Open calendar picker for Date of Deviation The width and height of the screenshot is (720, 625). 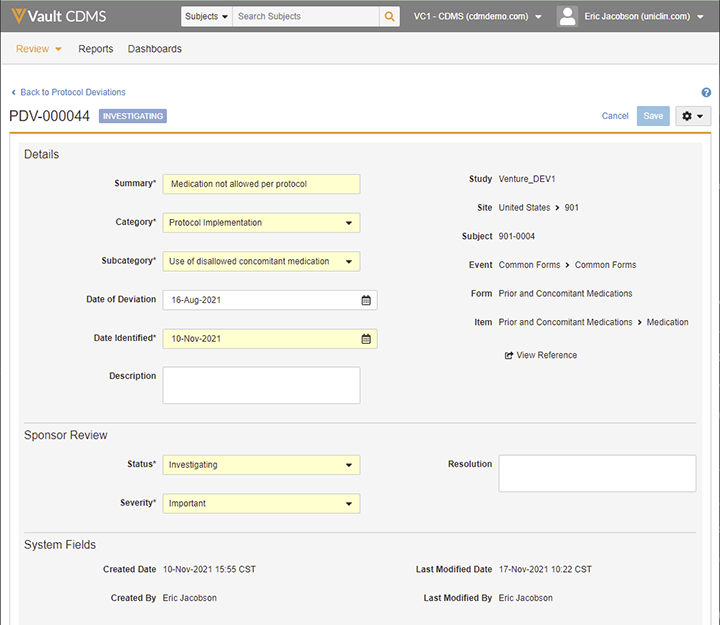tap(366, 300)
